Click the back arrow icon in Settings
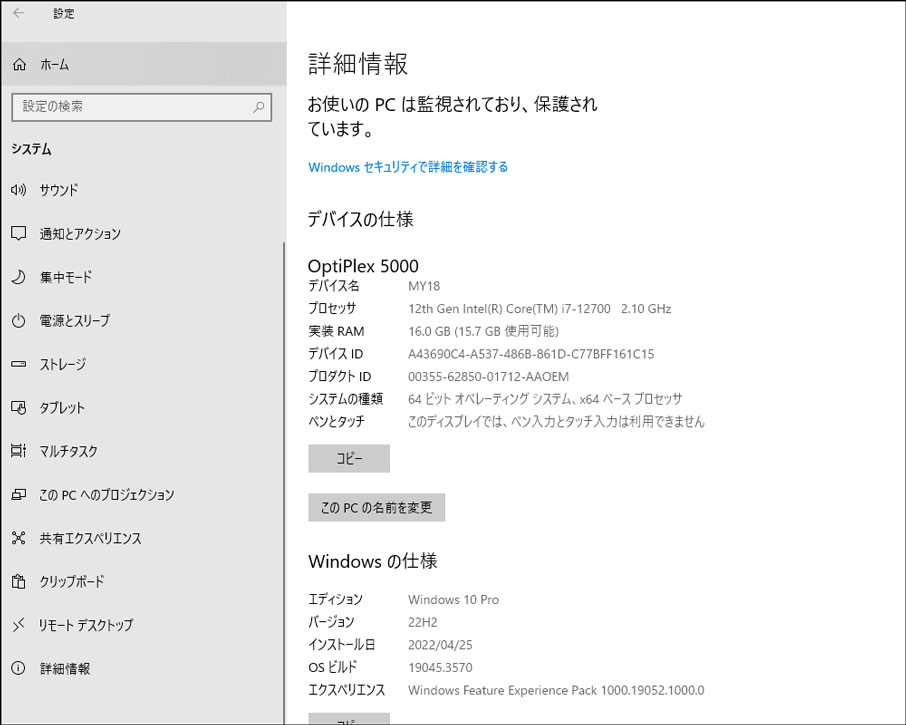The image size is (906, 725). [18, 13]
